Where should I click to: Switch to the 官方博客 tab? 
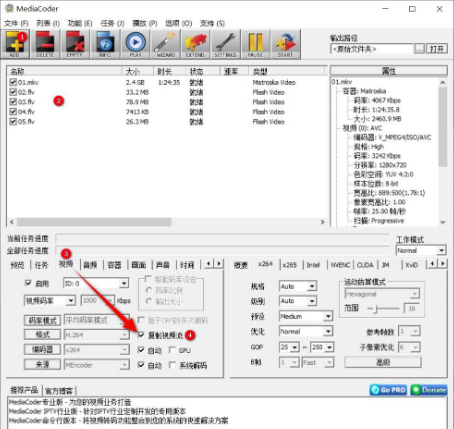click(59, 390)
